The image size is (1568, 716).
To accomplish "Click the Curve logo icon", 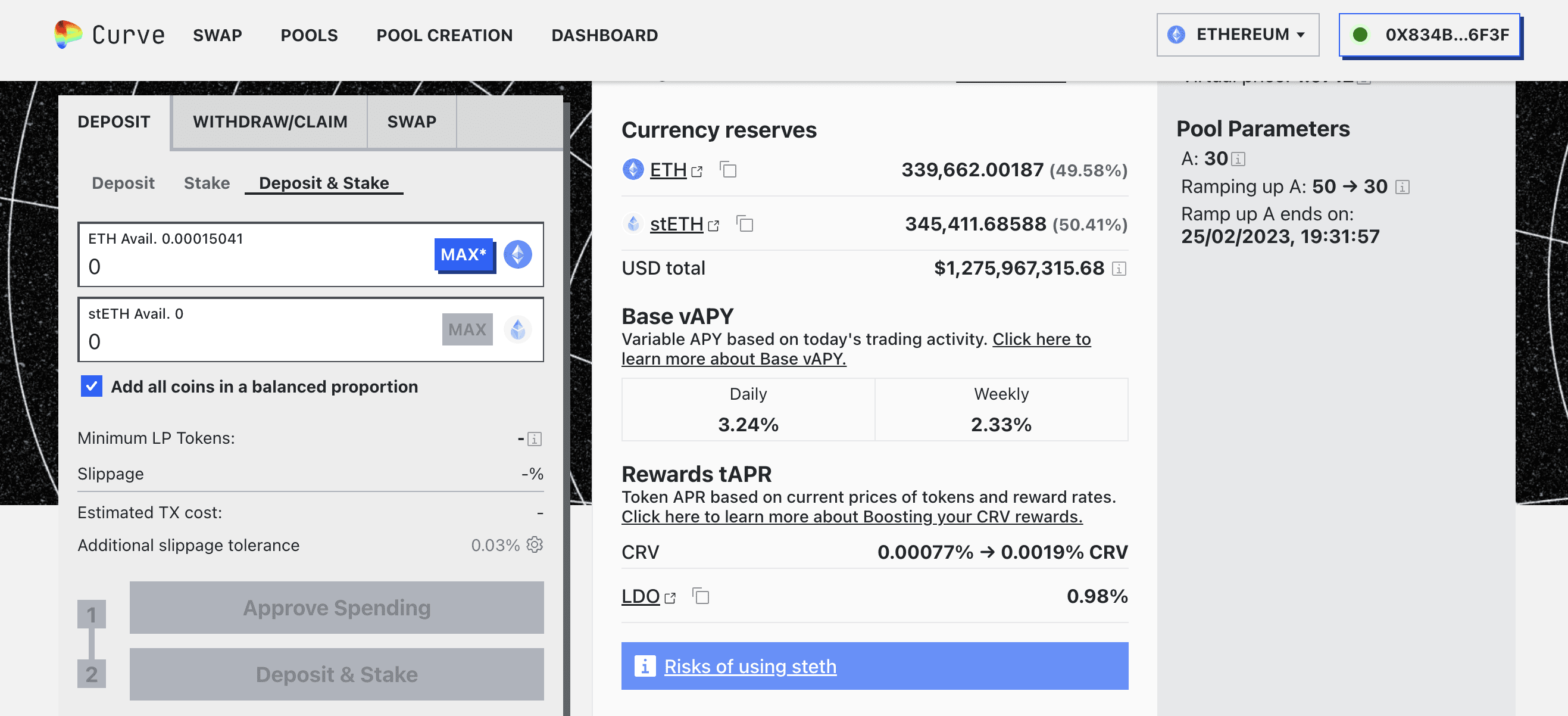I will pos(67,34).
